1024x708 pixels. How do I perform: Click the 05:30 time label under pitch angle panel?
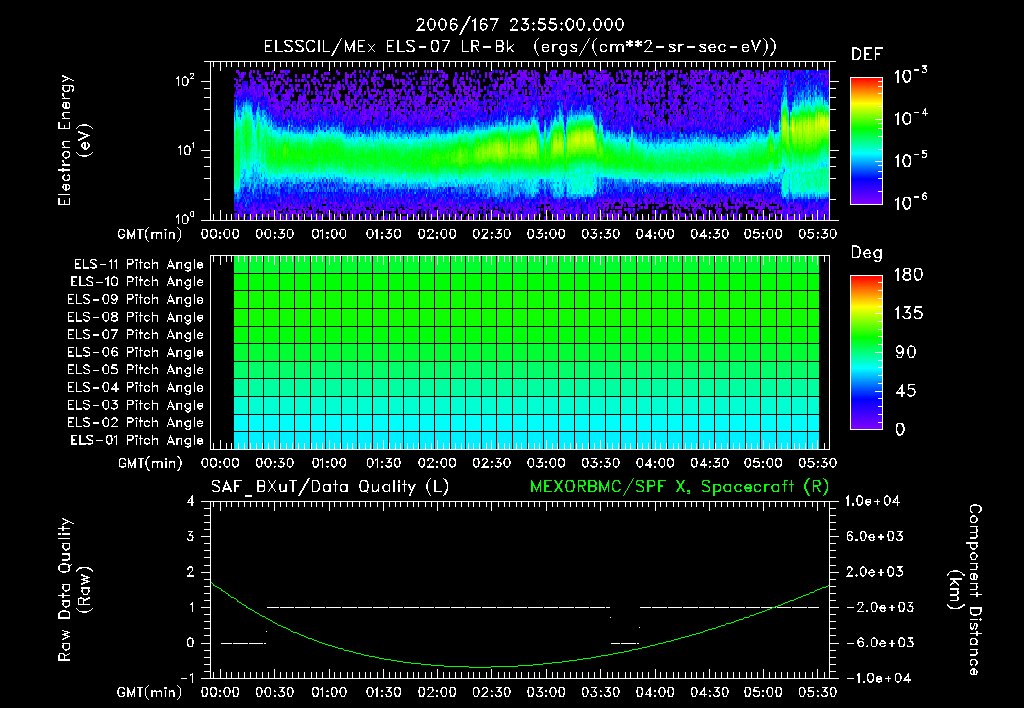click(x=817, y=463)
